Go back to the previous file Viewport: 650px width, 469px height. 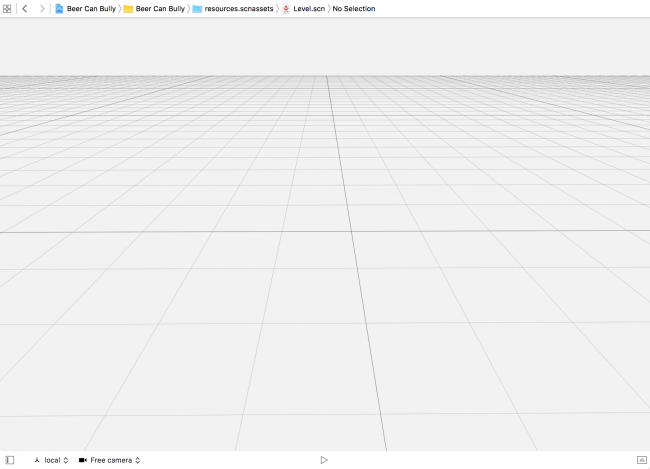25,9
